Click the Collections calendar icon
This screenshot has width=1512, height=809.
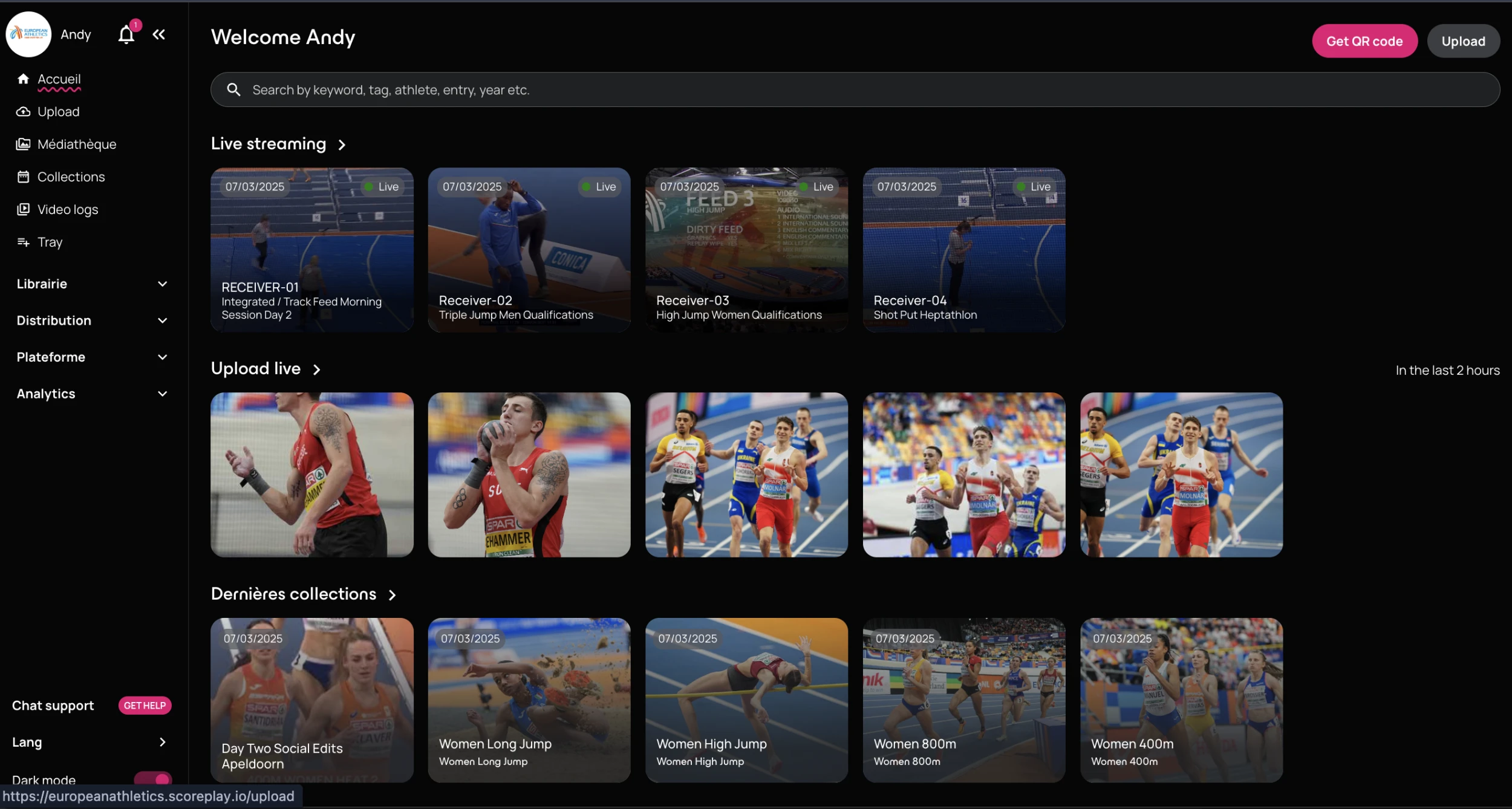tap(23, 177)
